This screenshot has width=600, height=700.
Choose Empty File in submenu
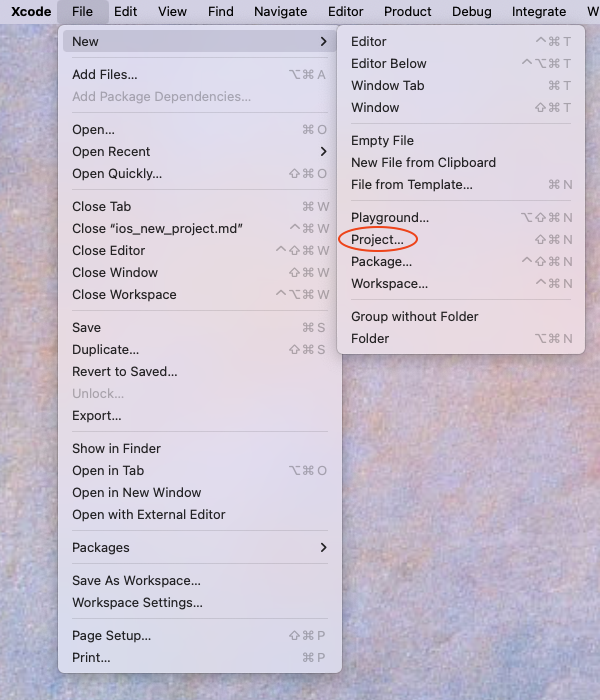(x=382, y=141)
